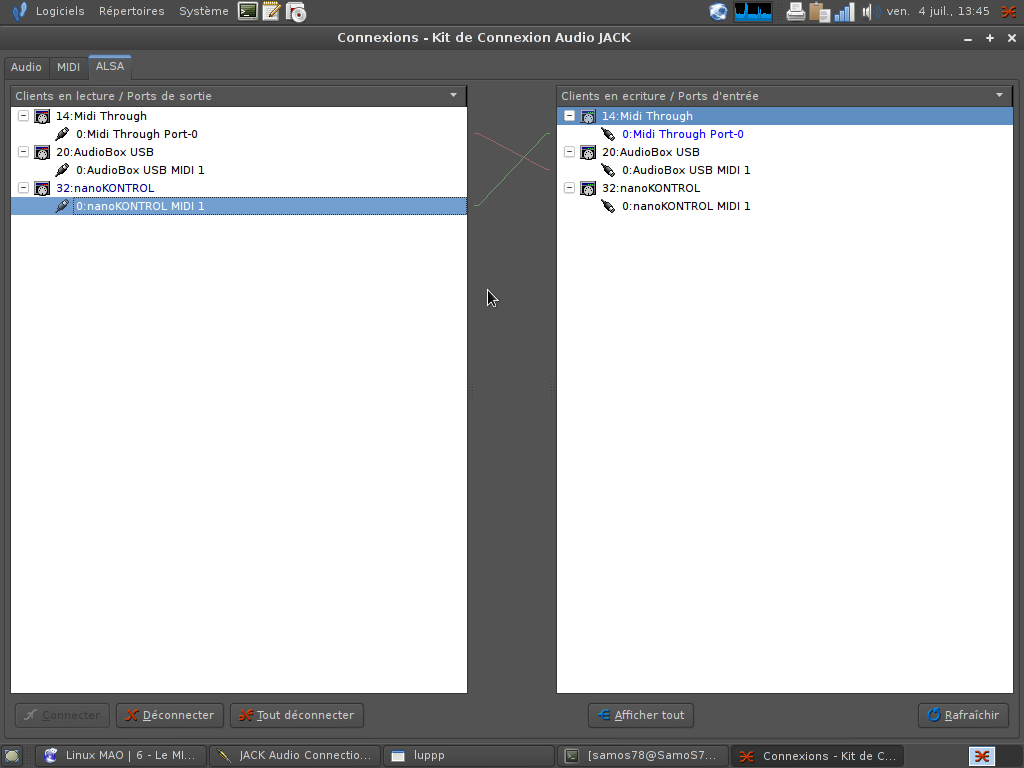Click MIDI client icon of output 14:Midi Through
Screen dimensions: 1024x768
tap(42, 116)
